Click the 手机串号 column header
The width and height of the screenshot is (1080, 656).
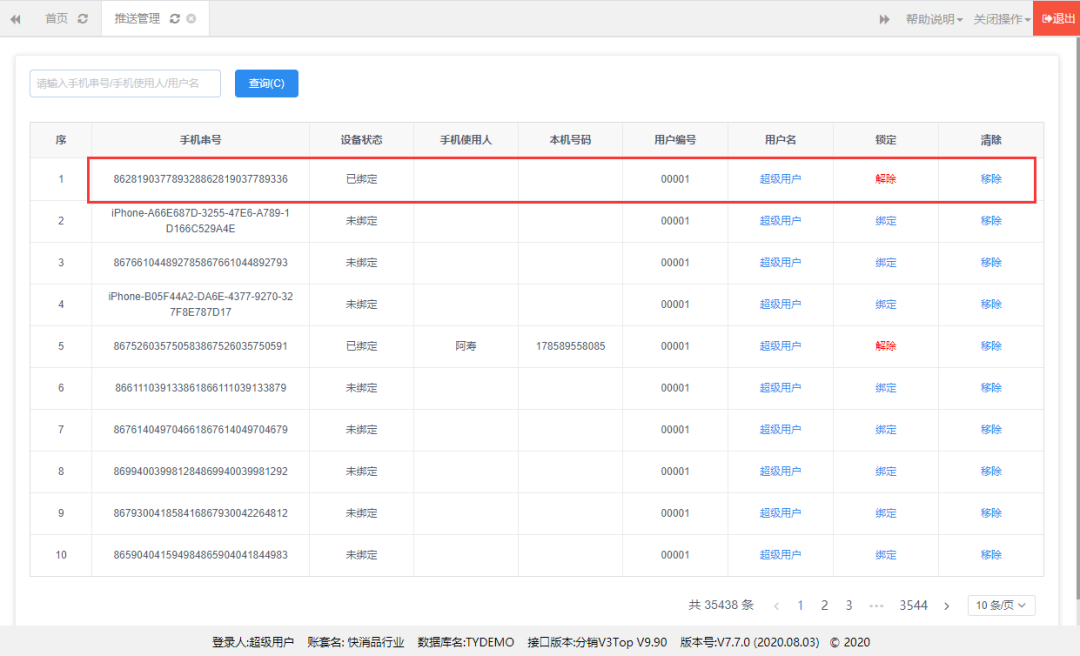coord(200,140)
